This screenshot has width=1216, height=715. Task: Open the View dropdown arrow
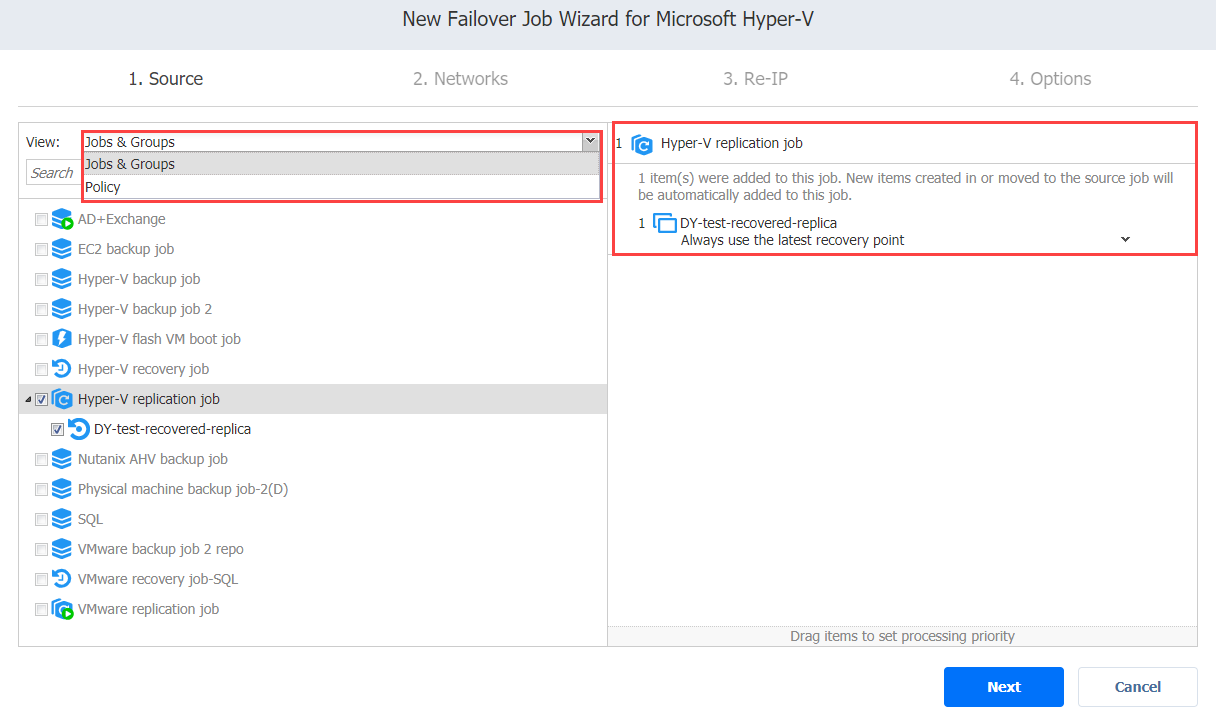[x=589, y=142]
